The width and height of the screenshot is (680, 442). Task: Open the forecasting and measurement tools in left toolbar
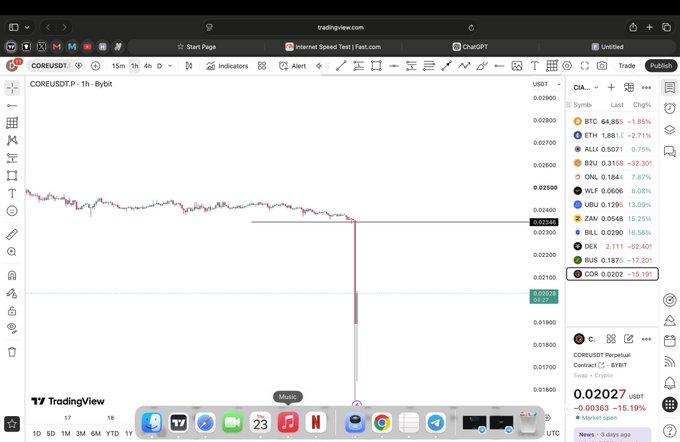[x=12, y=158]
